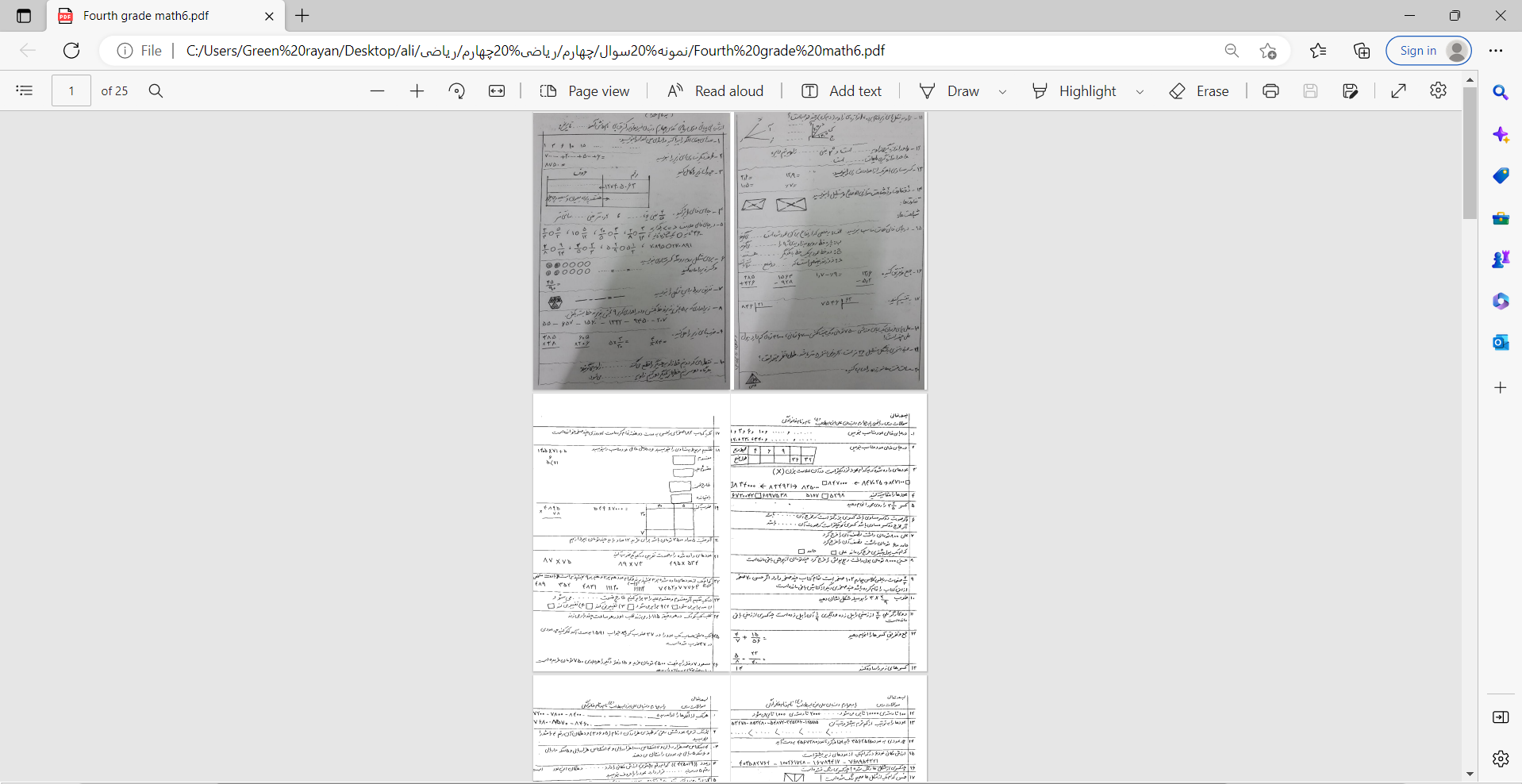Image resolution: width=1522 pixels, height=784 pixels.
Task: Click scrollbar down arrow
Action: tap(1470, 774)
